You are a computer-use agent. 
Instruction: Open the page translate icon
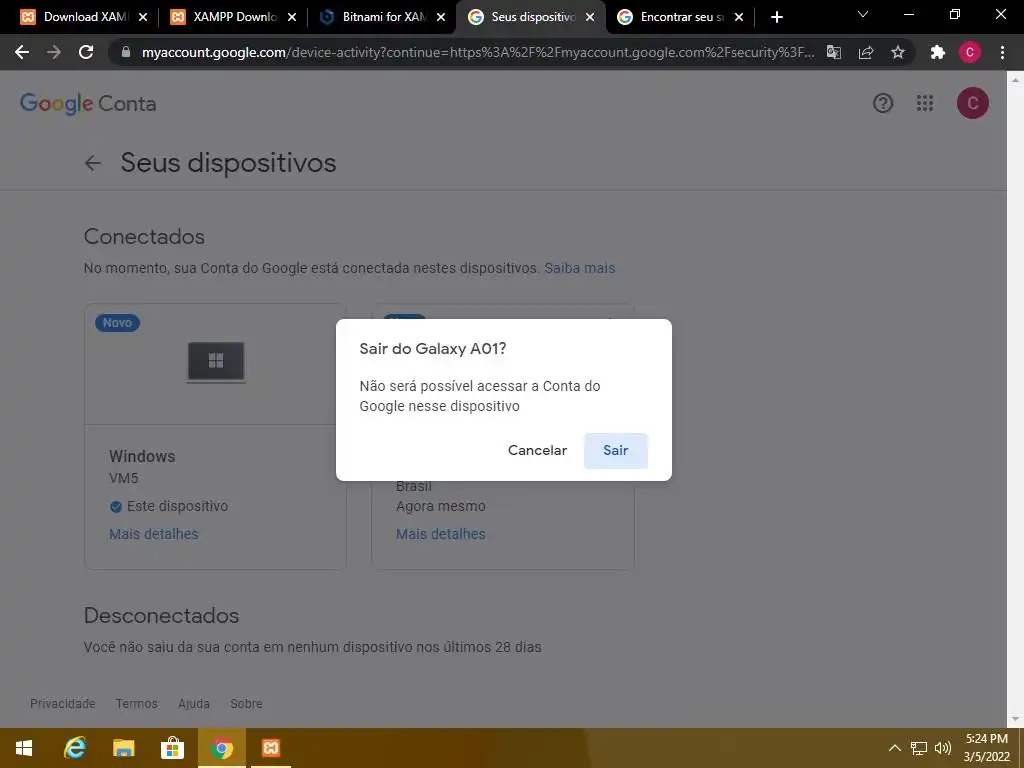(833, 52)
